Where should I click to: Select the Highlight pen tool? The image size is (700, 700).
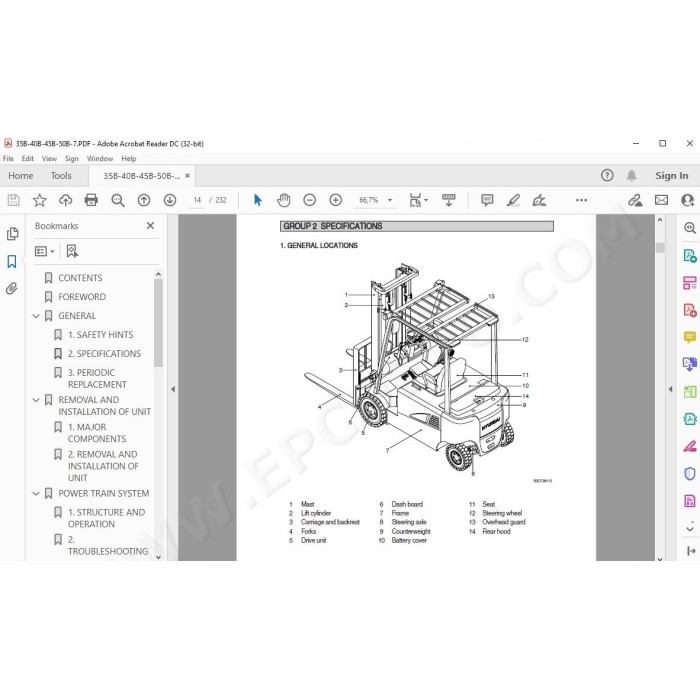[513, 200]
